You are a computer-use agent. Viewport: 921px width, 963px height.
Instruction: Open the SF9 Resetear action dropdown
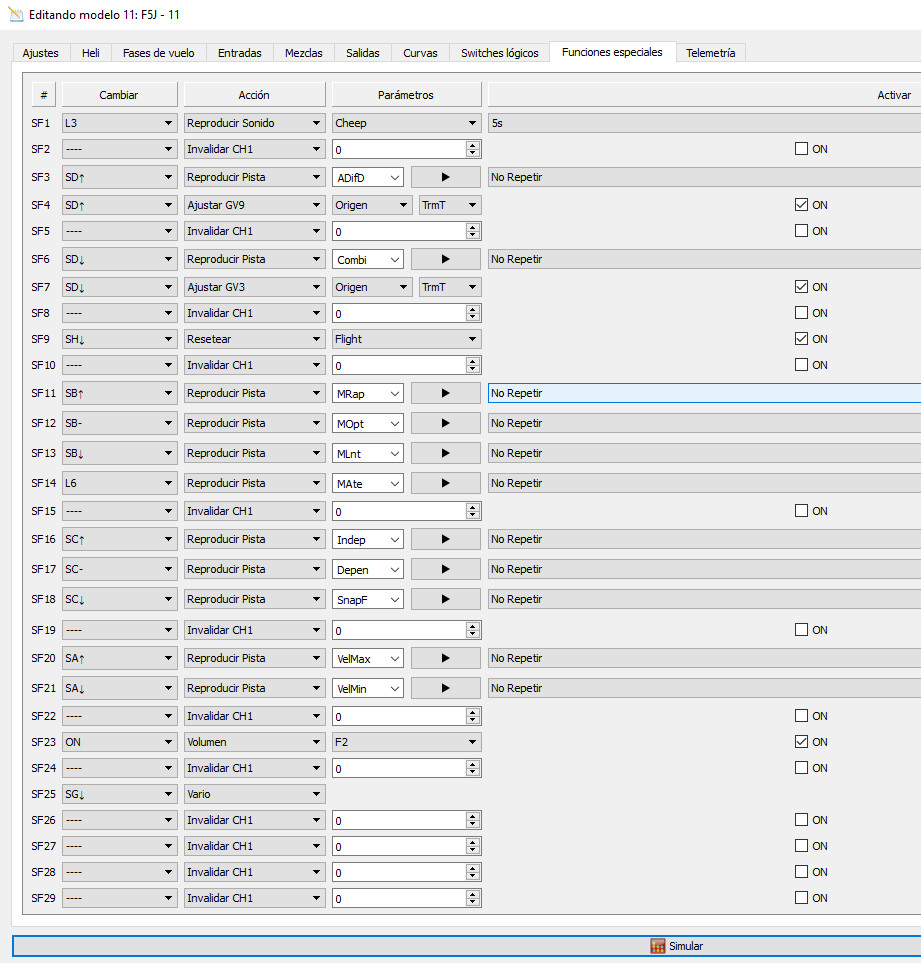254,339
